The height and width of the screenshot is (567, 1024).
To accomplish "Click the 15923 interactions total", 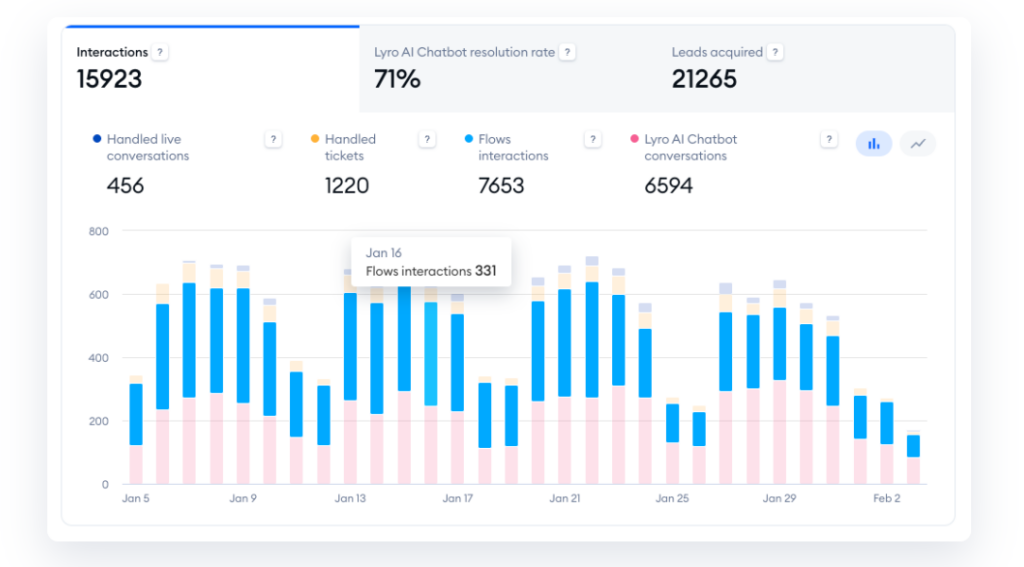I will (x=109, y=80).
